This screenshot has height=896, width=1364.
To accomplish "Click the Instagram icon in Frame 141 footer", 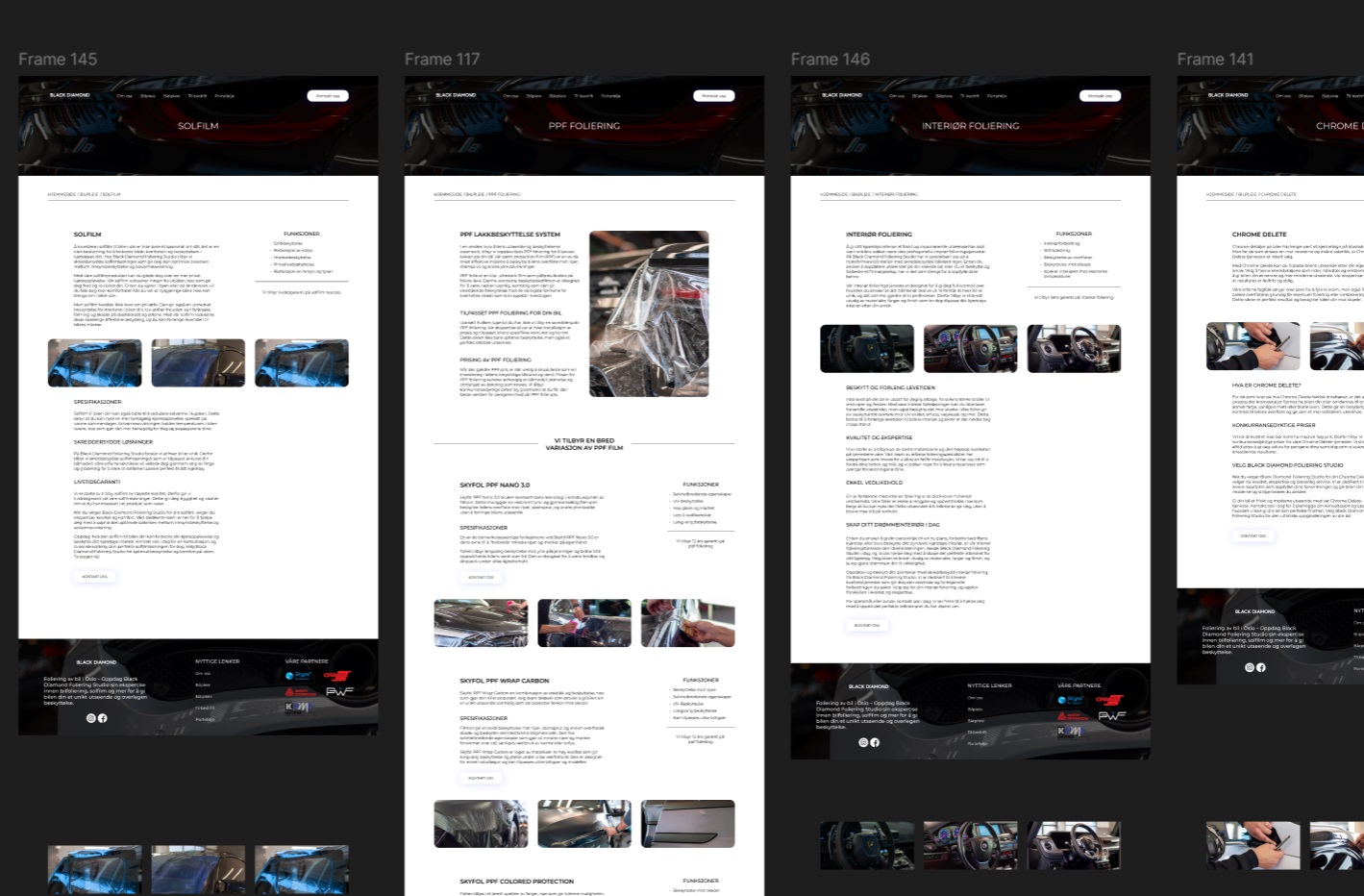I will click(x=1250, y=667).
